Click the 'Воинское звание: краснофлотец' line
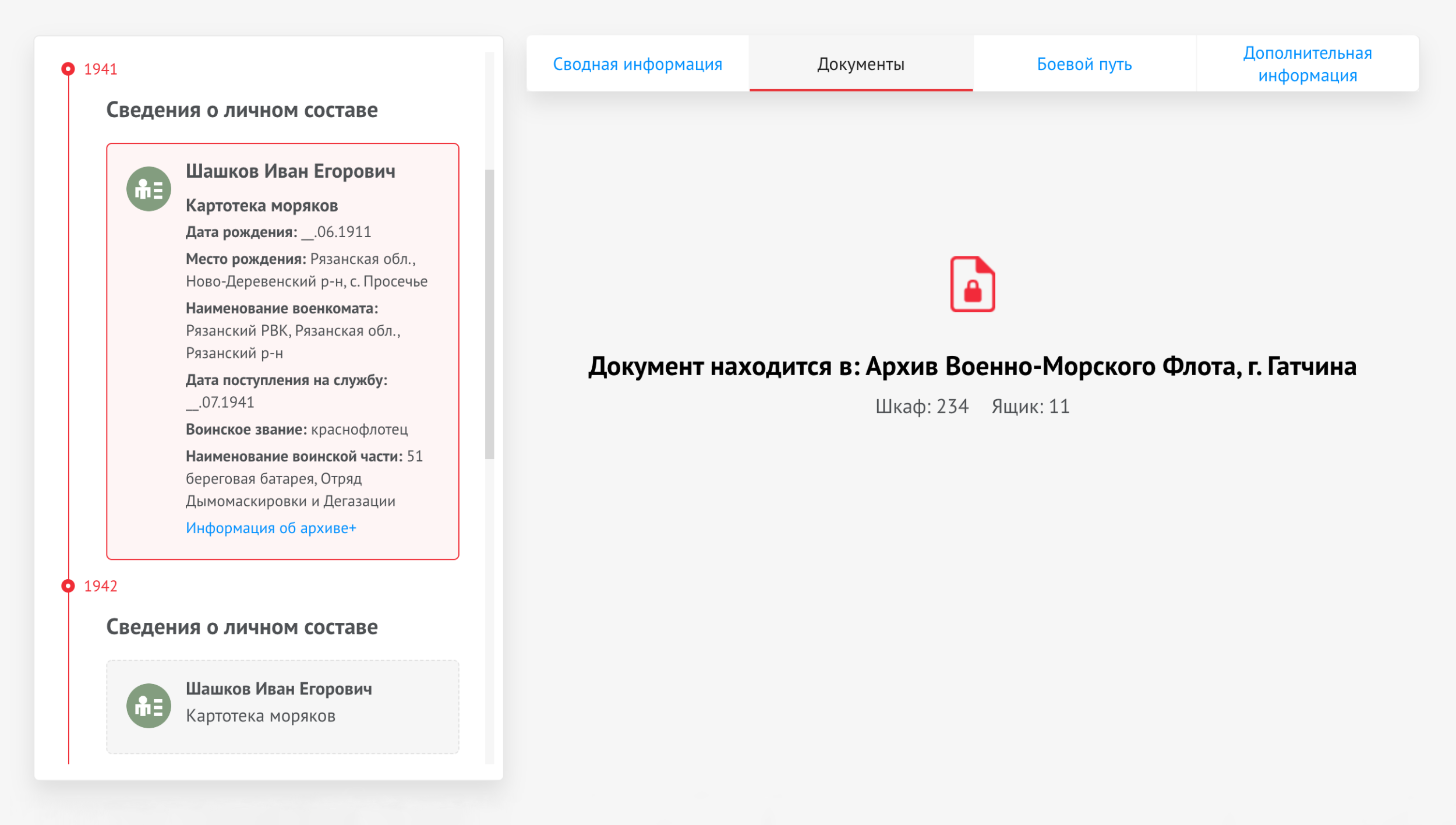This screenshot has width=1456, height=825. tap(296, 429)
